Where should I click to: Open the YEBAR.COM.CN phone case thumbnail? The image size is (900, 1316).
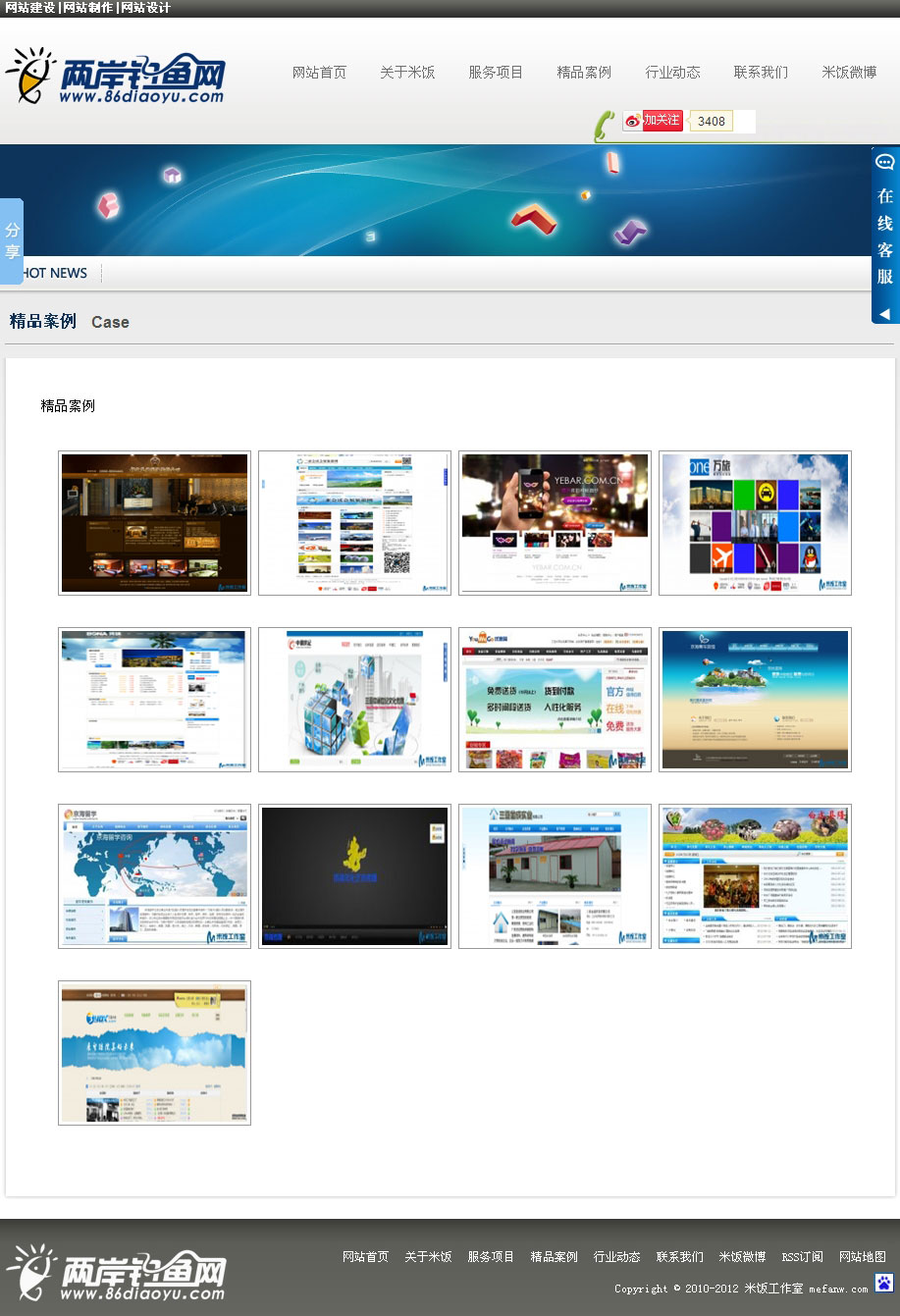tap(555, 523)
